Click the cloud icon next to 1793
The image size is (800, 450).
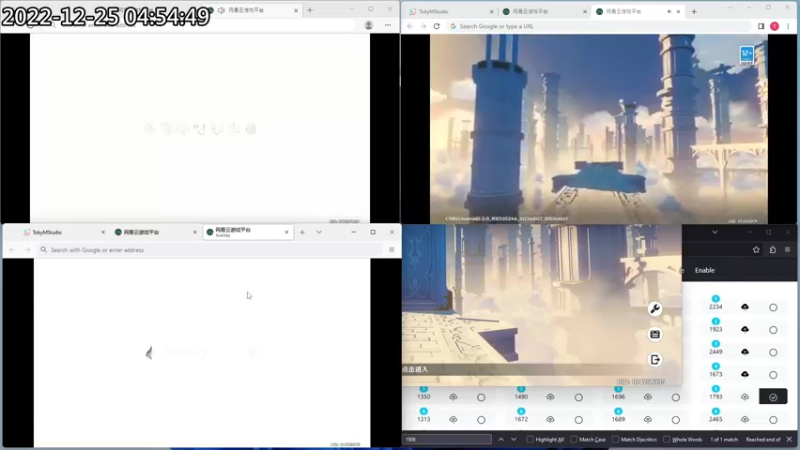coord(745,396)
